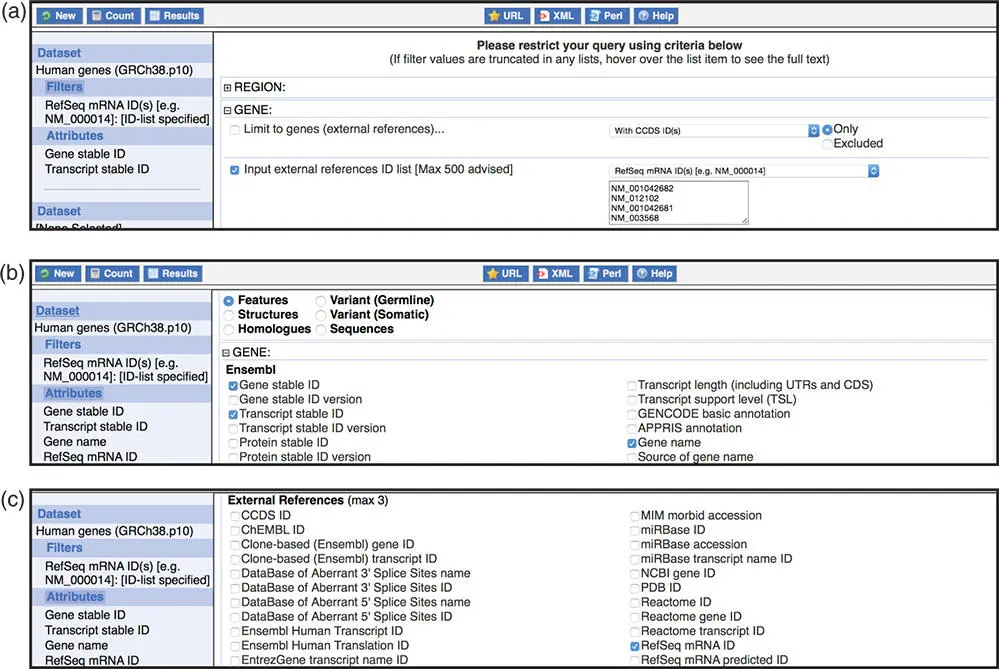Screen dimensions: 999x669
Task: Open the 'With CCDS ID(s)' dropdown
Action: coord(714,130)
